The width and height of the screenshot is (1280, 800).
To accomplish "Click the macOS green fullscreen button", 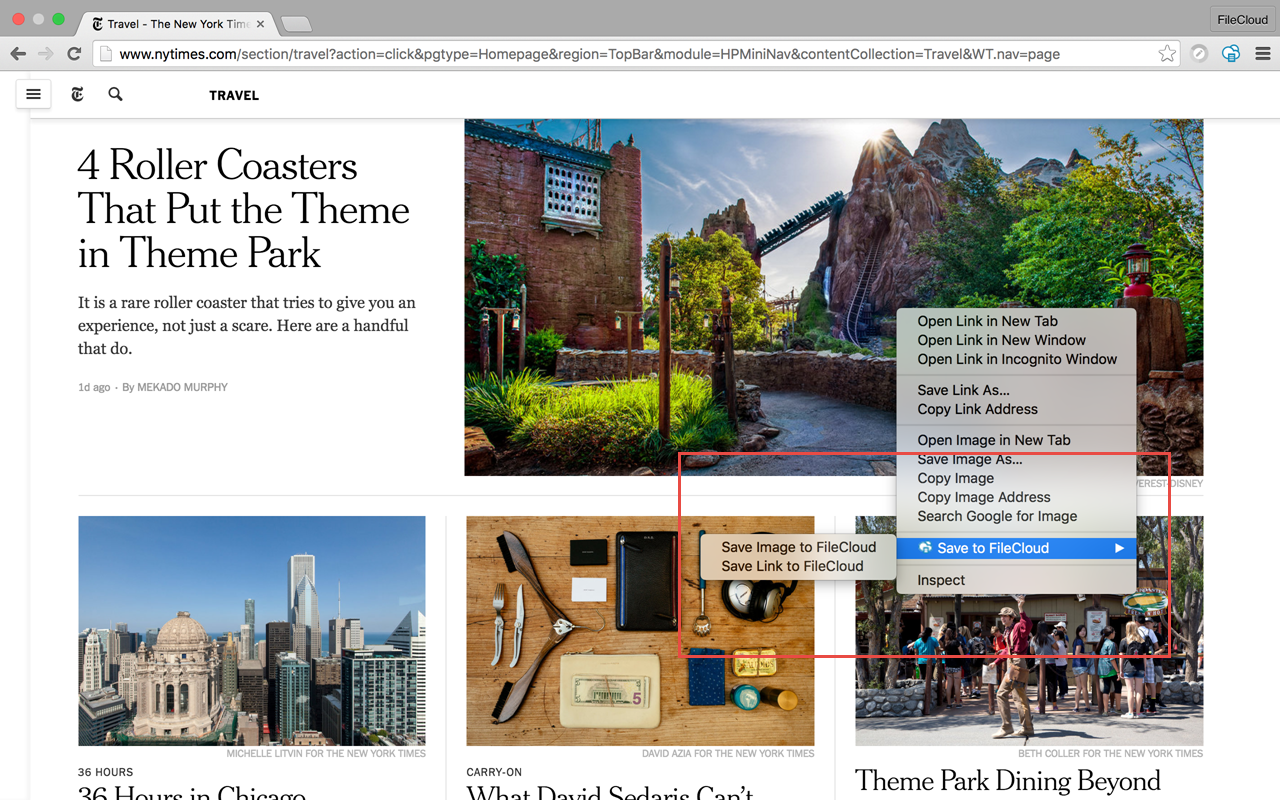I will (x=59, y=20).
